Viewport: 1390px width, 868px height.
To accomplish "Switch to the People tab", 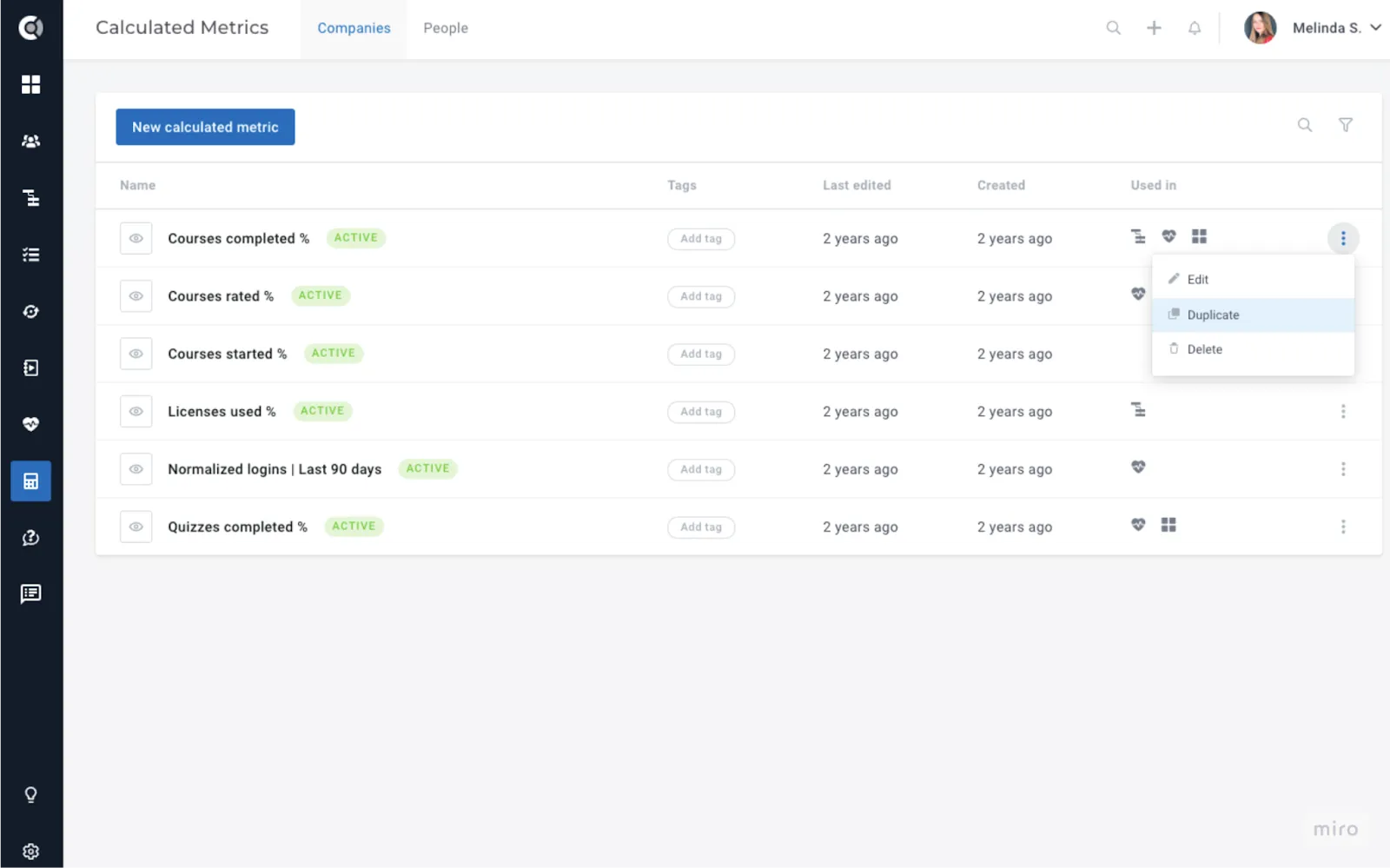I will click(x=446, y=28).
